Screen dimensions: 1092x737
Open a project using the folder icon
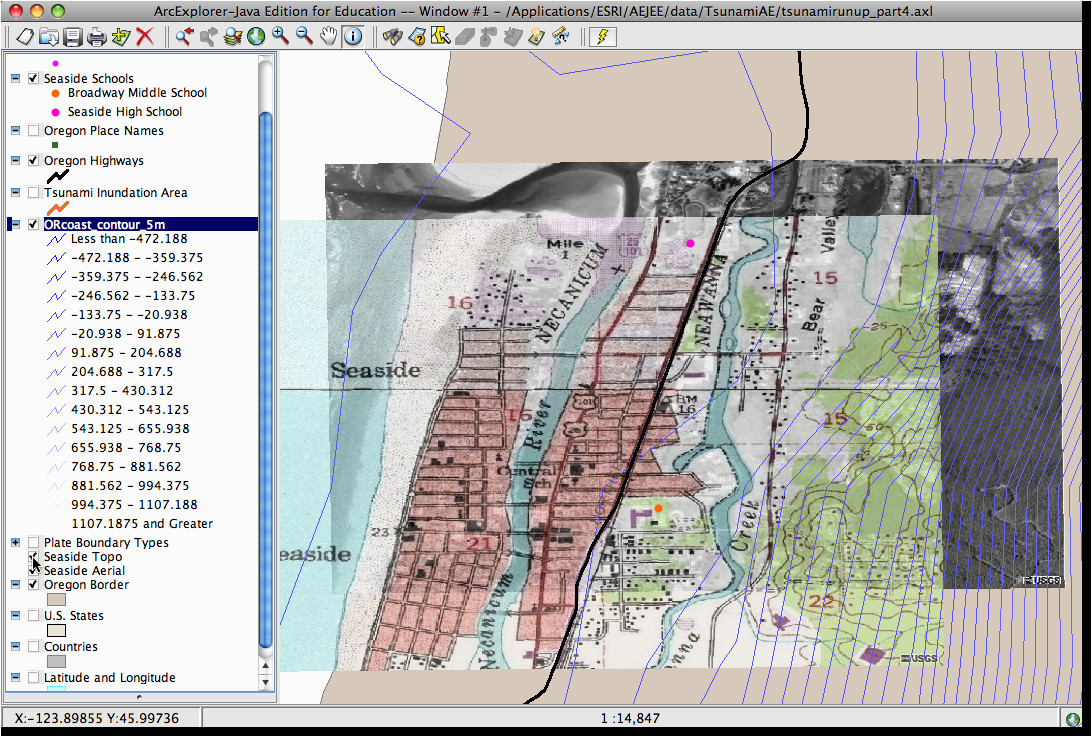click(49, 36)
